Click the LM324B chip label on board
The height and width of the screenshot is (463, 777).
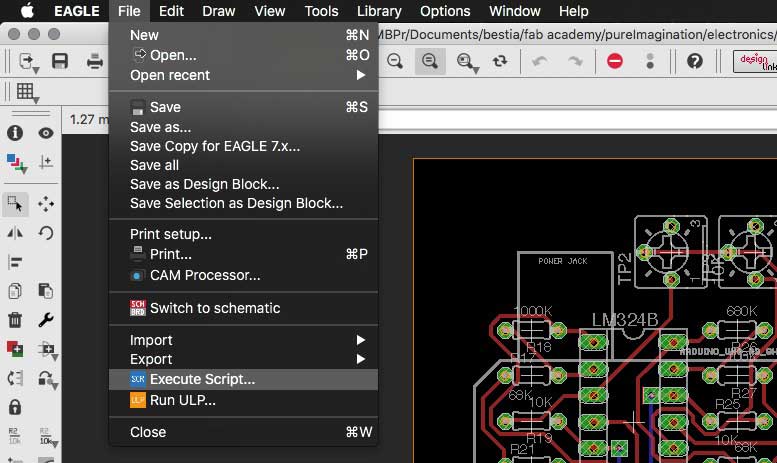pos(625,320)
